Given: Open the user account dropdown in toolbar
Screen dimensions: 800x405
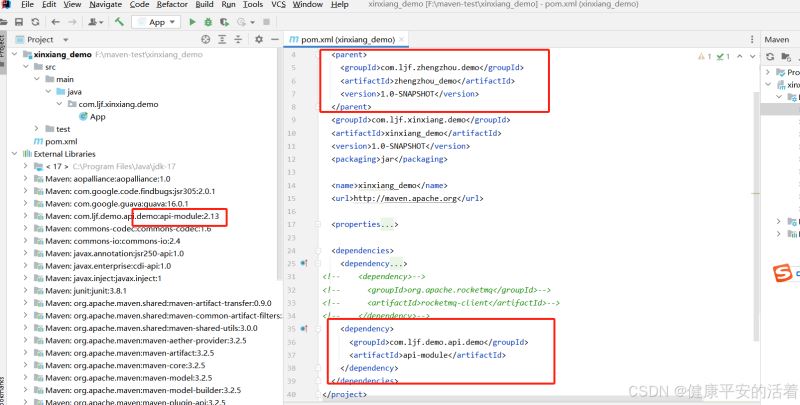Looking at the screenshot, I should tap(96, 22).
